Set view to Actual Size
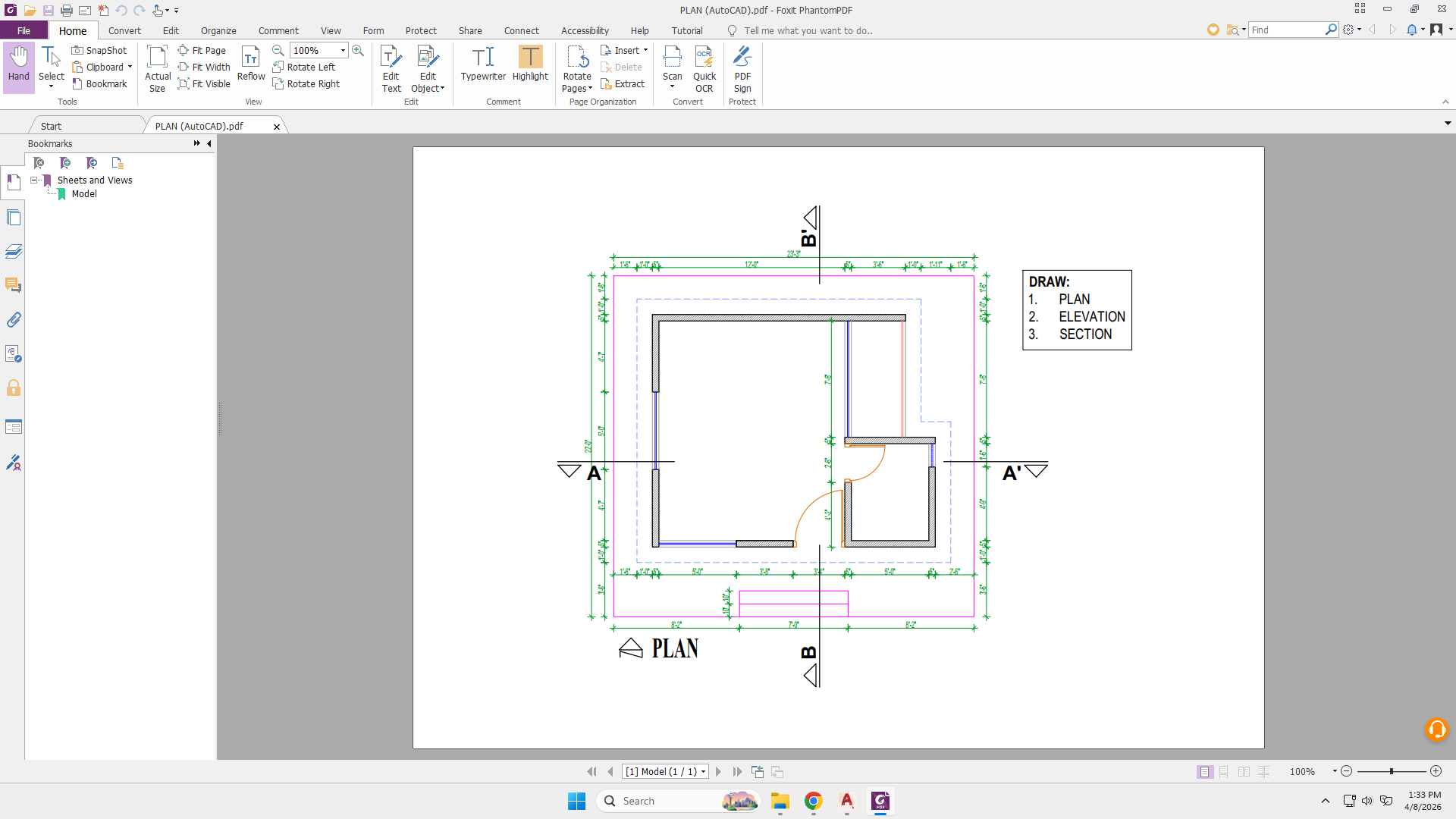This screenshot has height=819, width=1456. pos(158,68)
